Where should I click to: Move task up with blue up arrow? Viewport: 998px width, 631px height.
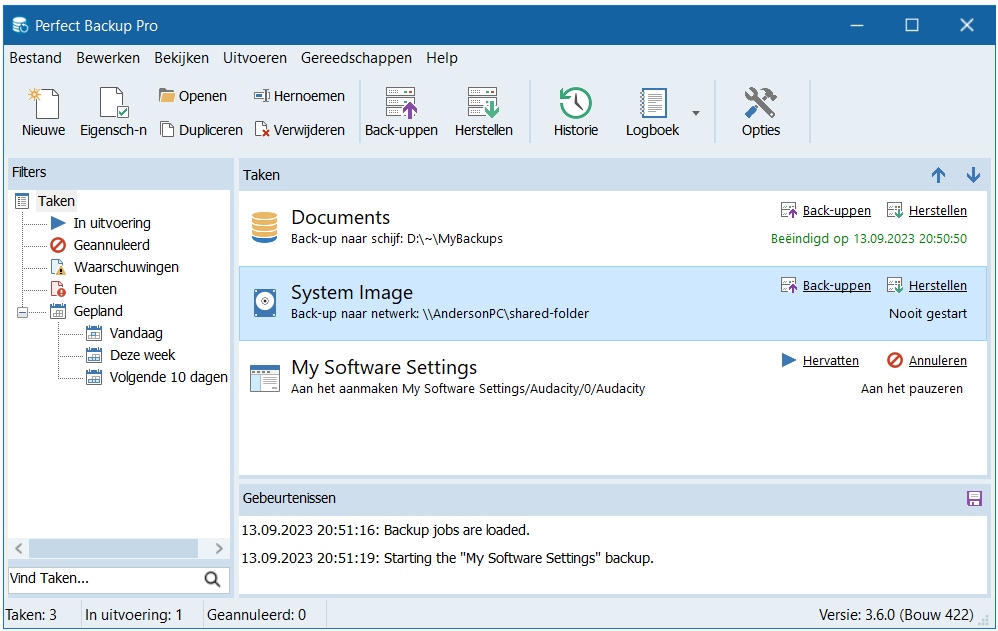[x=938, y=175]
